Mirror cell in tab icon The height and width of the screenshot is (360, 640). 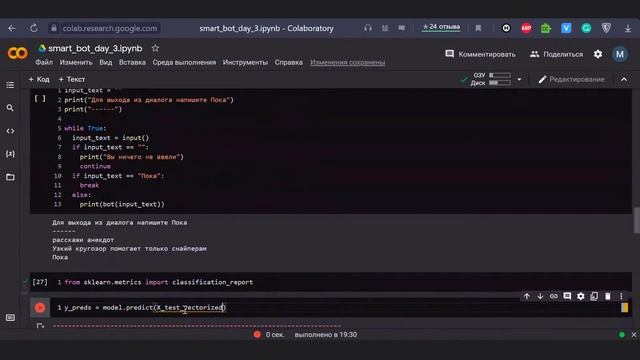[x=594, y=296]
